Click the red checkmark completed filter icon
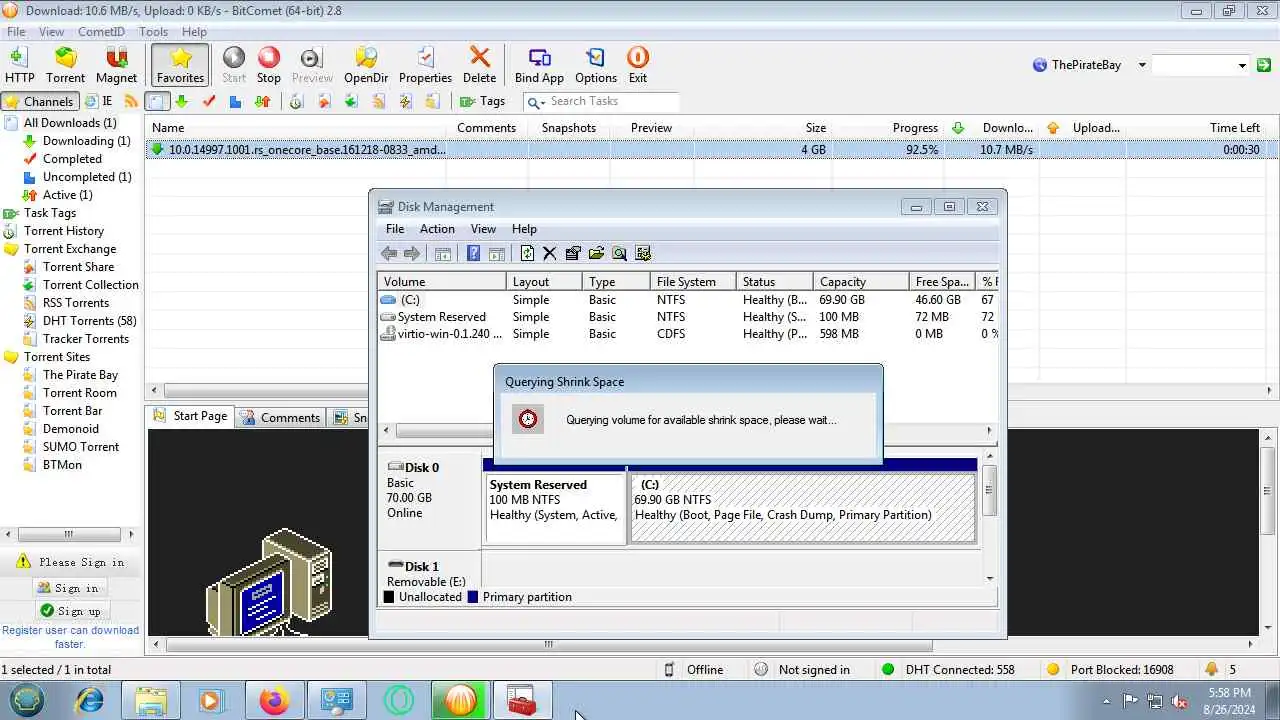Screen dimensions: 1280x720 [x=208, y=101]
